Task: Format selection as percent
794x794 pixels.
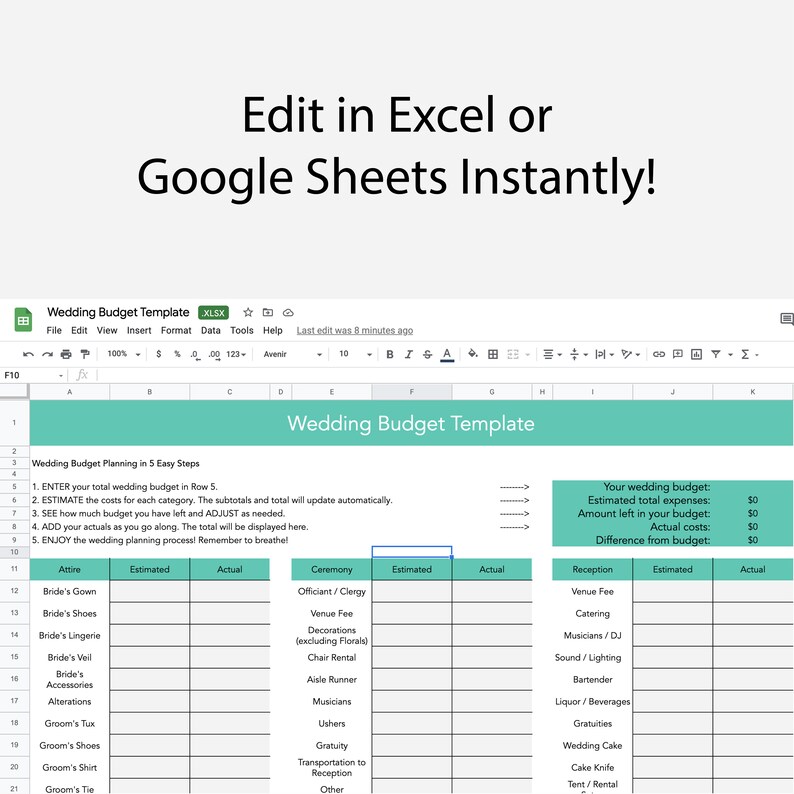Action: click(177, 354)
